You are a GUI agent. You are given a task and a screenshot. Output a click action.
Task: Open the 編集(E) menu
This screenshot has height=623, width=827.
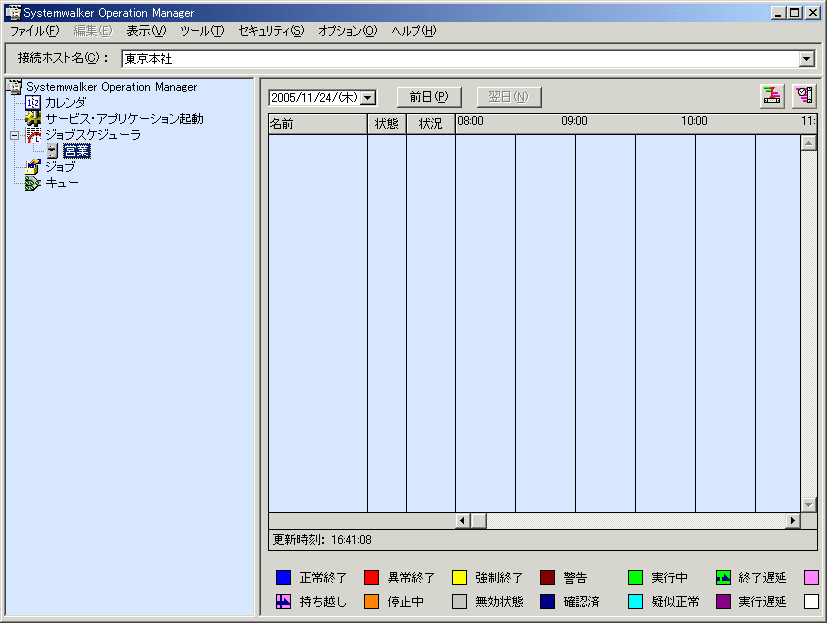[93, 31]
